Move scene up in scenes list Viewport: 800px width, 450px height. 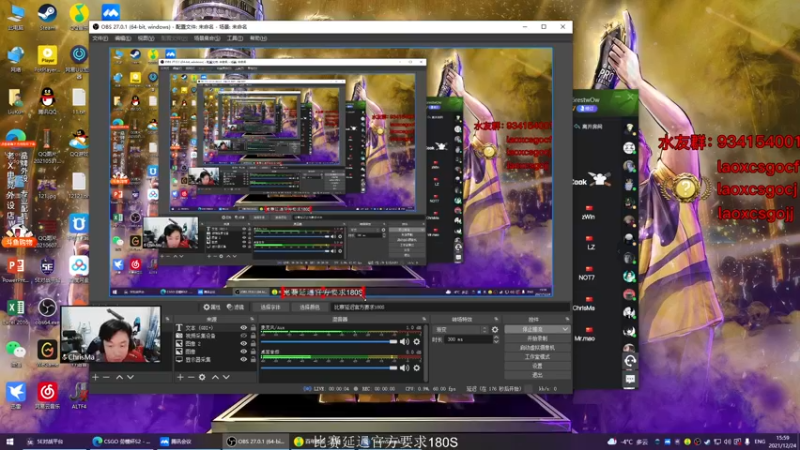tap(119, 377)
